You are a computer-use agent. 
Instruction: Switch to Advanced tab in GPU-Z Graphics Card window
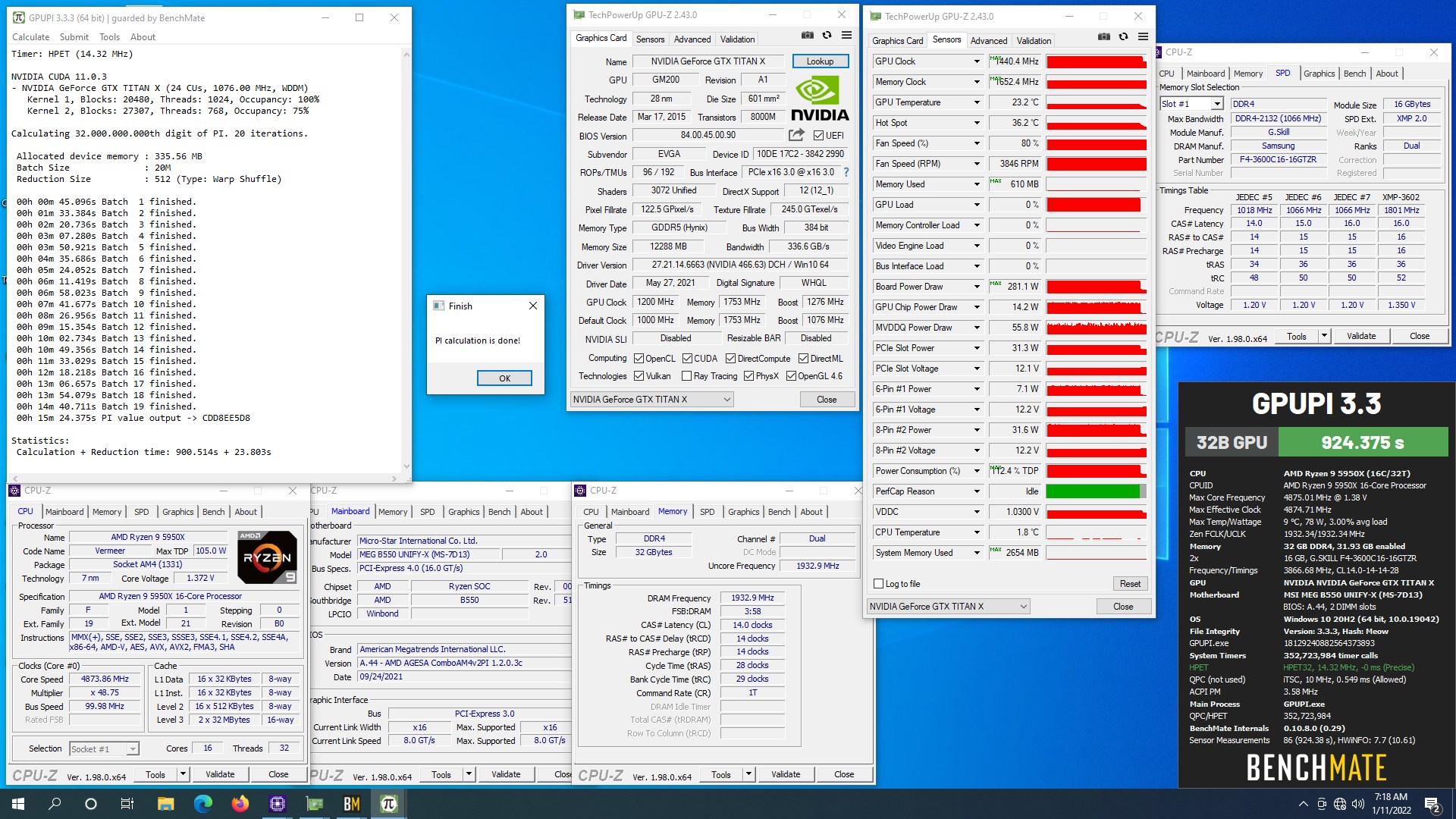pos(692,39)
